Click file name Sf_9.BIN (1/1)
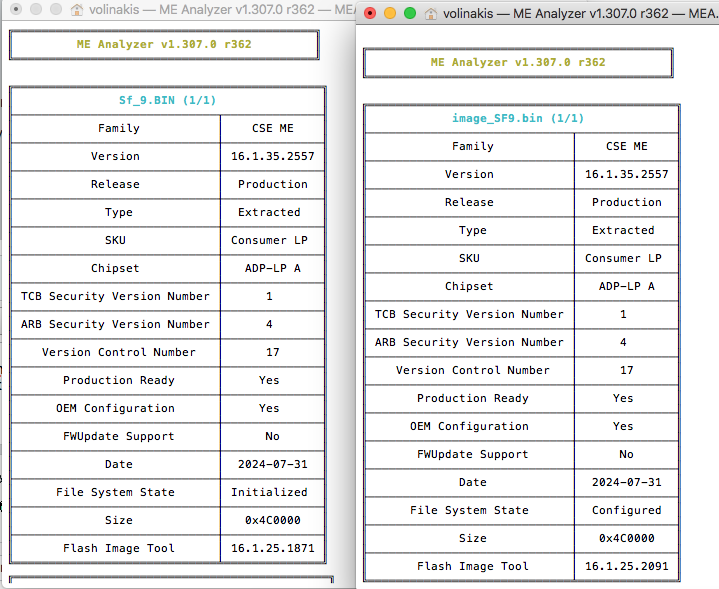Screen dimensions: 719x589 click(x=167, y=100)
